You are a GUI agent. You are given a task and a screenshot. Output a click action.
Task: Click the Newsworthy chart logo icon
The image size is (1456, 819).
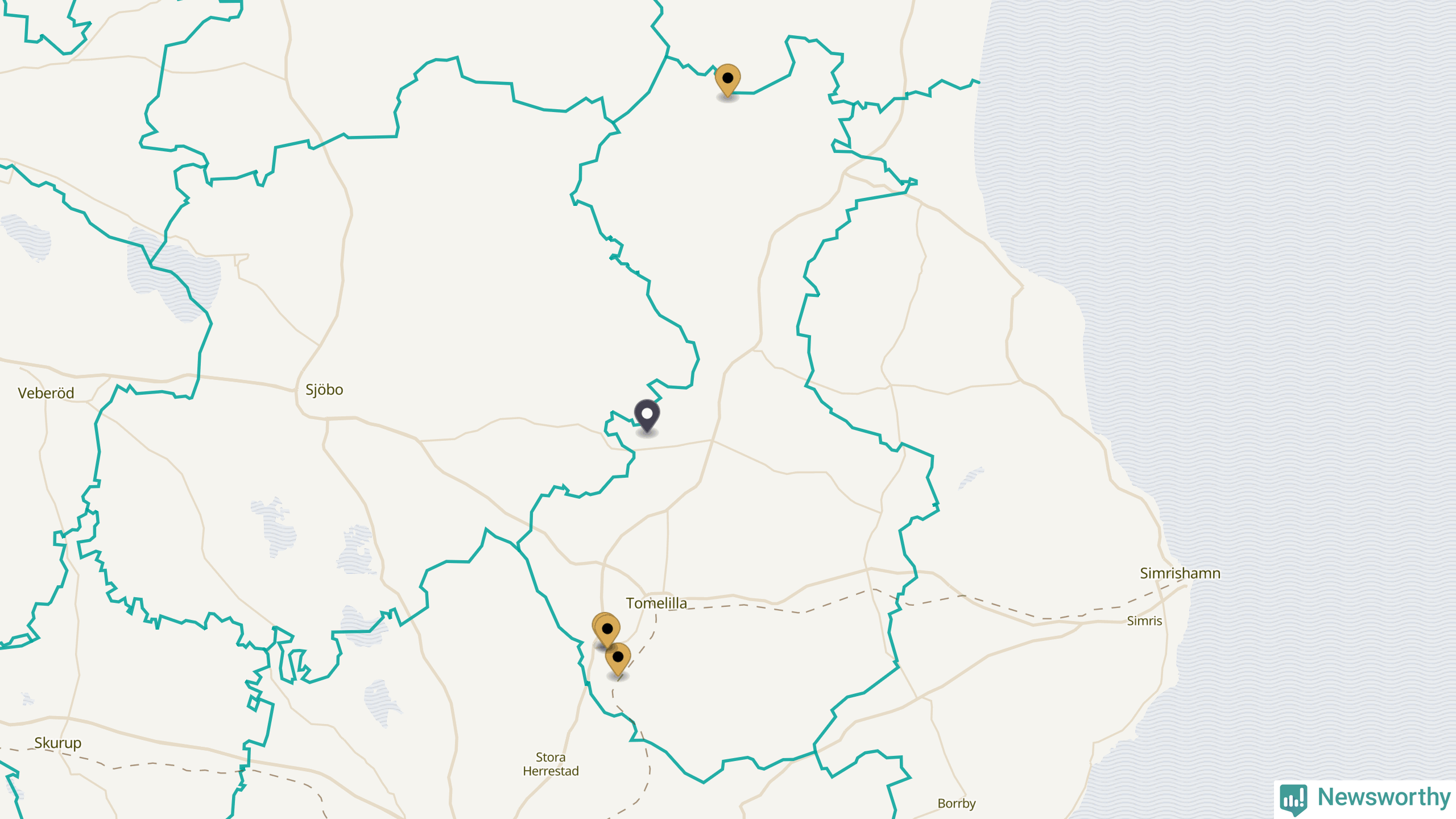point(1293,799)
